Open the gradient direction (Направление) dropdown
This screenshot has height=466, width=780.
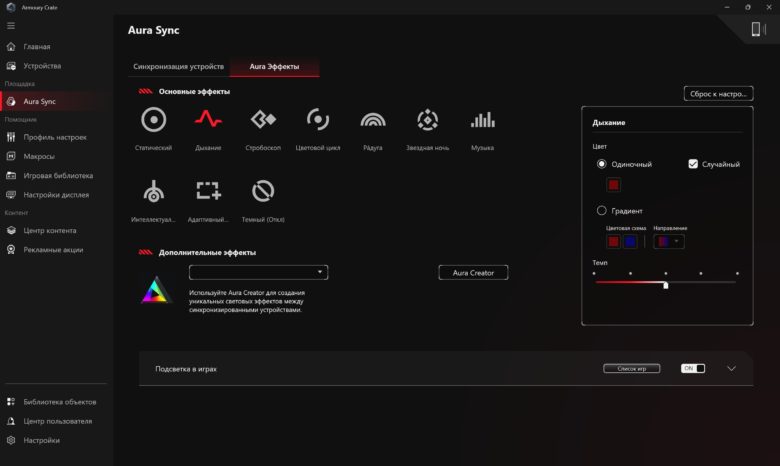[669, 242]
